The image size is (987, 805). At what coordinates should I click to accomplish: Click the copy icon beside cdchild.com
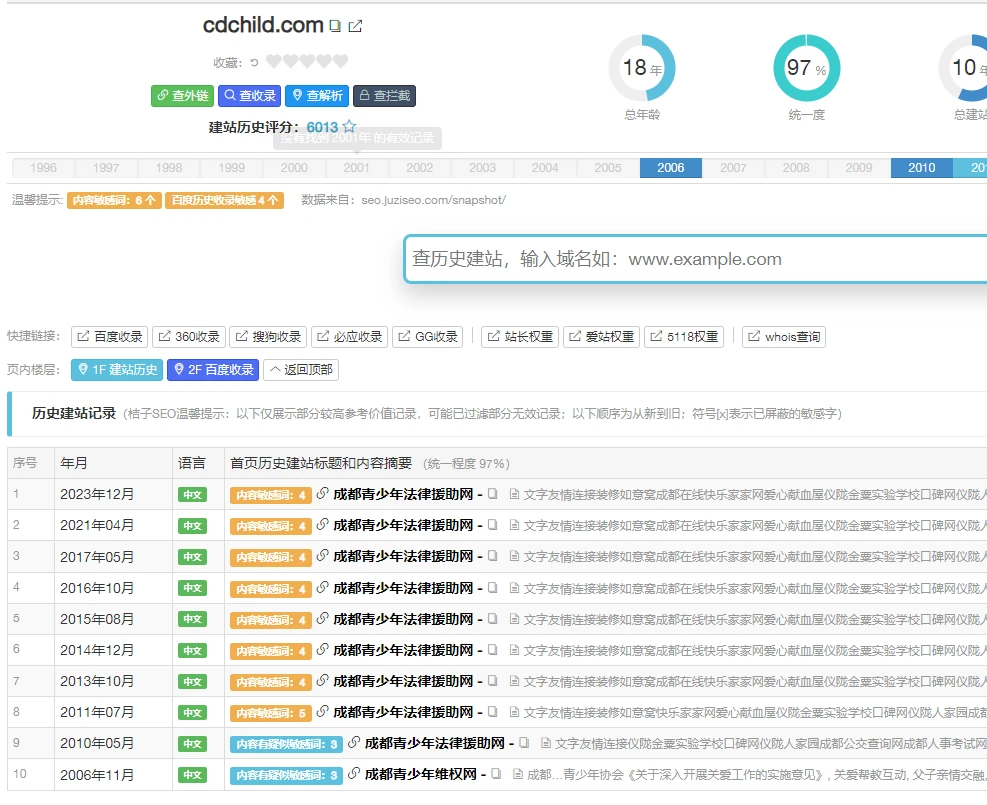[335, 27]
